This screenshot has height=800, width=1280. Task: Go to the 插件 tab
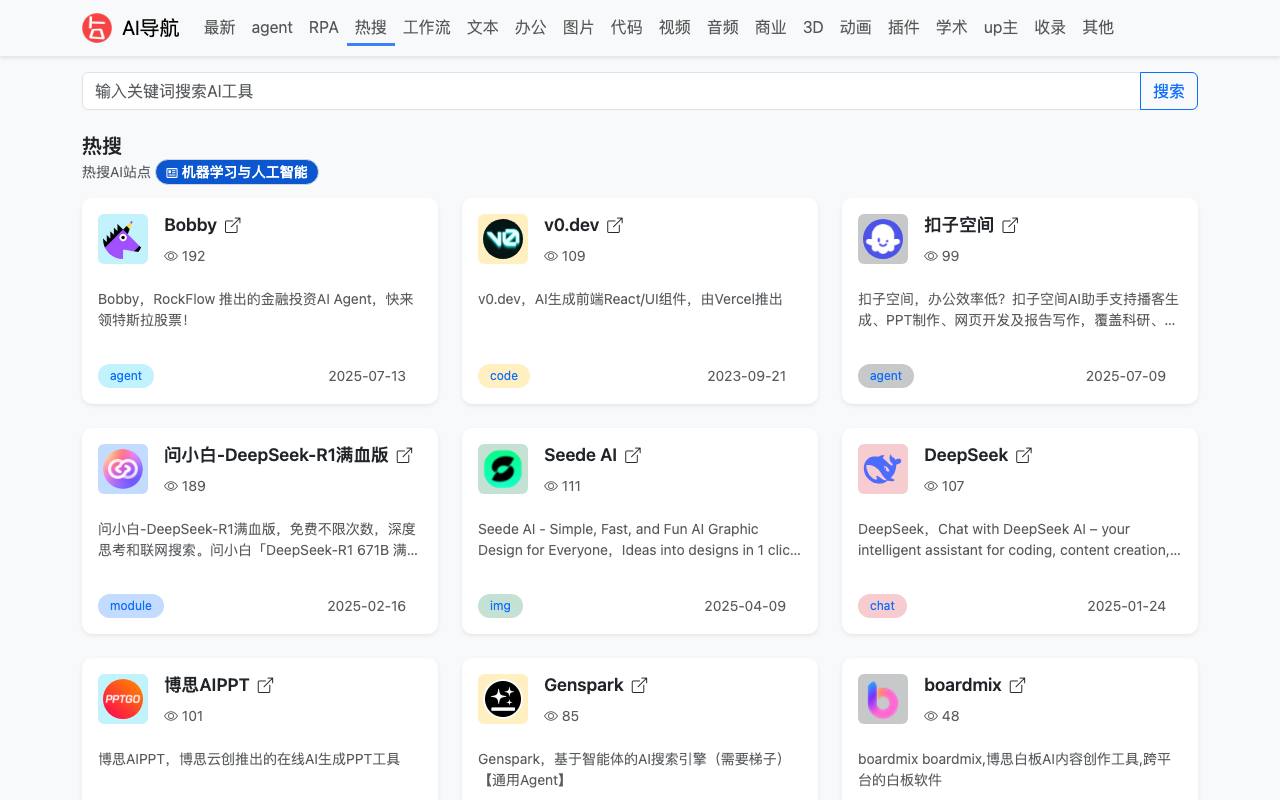904,28
